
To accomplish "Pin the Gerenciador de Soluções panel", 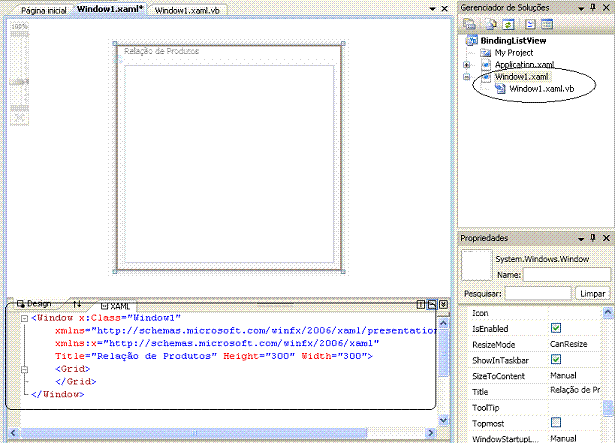I will click(x=593, y=7).
